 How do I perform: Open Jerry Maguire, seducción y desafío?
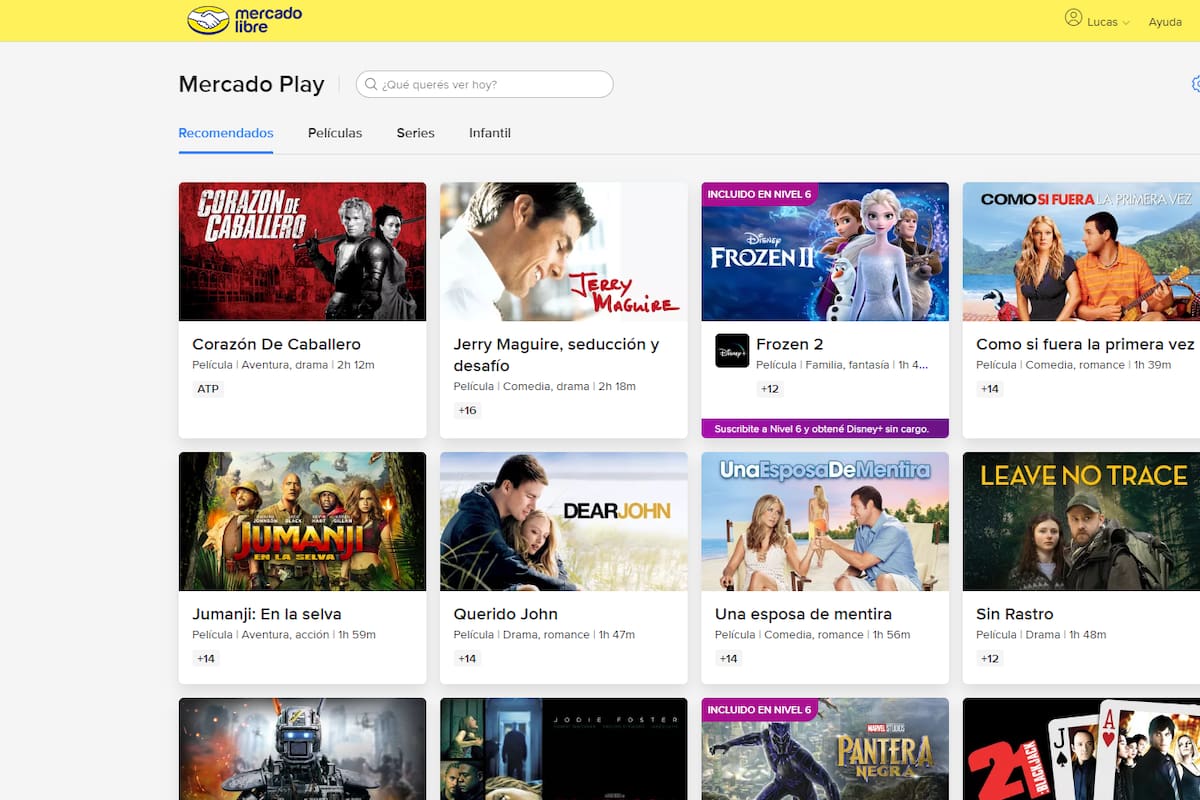click(x=563, y=251)
